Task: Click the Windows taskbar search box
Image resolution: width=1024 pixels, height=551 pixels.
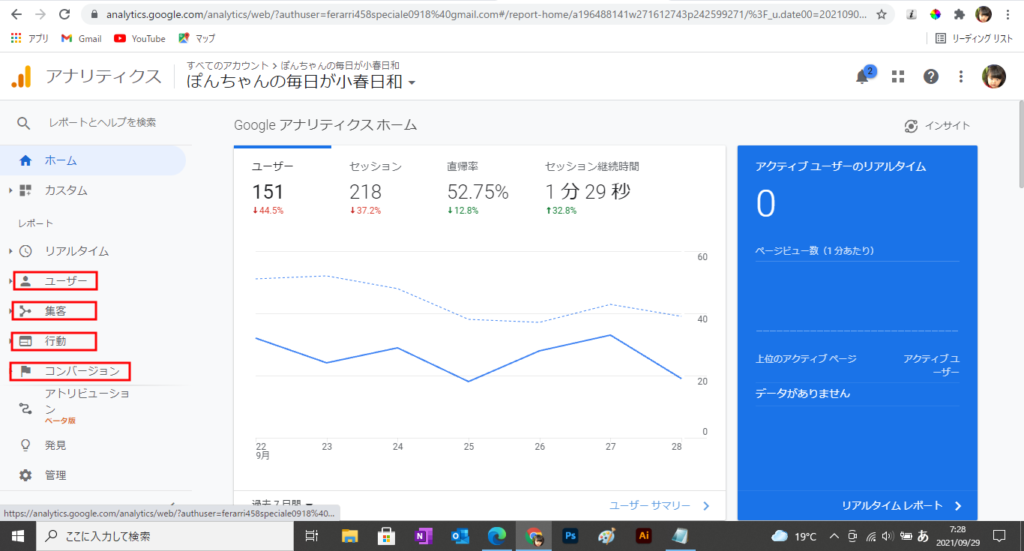Action: [x=165, y=536]
